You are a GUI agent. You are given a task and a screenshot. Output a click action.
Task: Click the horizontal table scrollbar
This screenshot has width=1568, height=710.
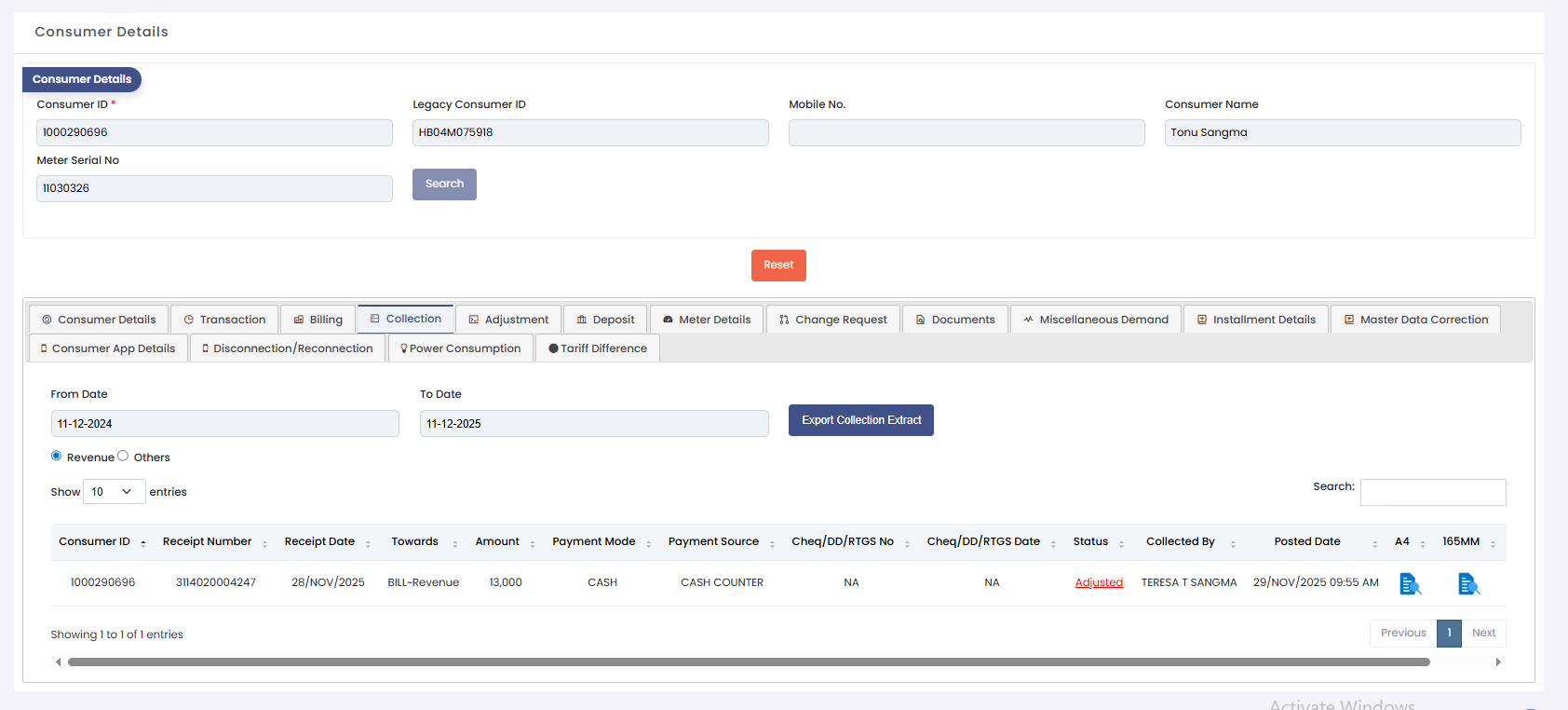(749, 662)
